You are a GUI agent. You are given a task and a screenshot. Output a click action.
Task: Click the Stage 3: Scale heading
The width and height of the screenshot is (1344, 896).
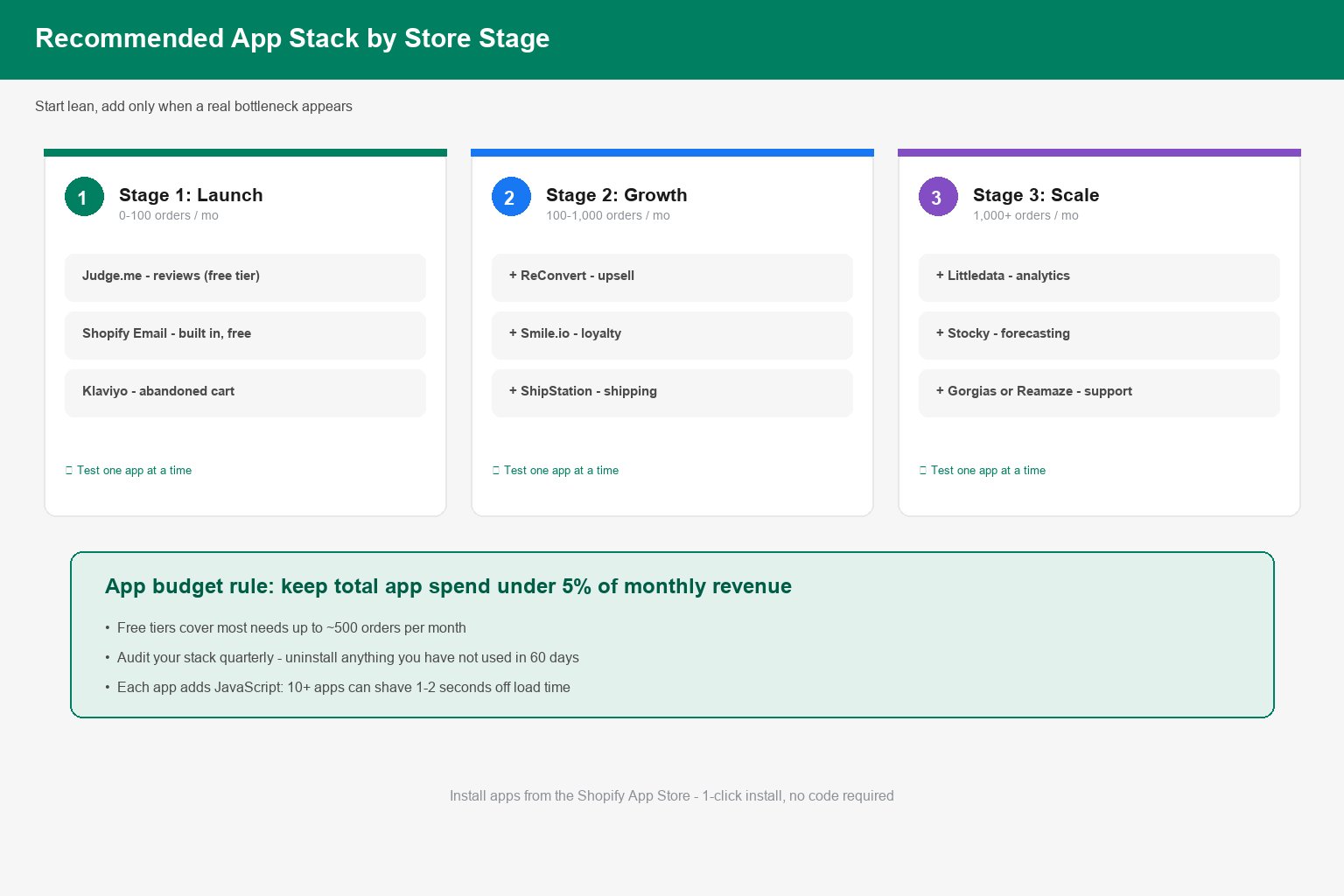[1036, 195]
